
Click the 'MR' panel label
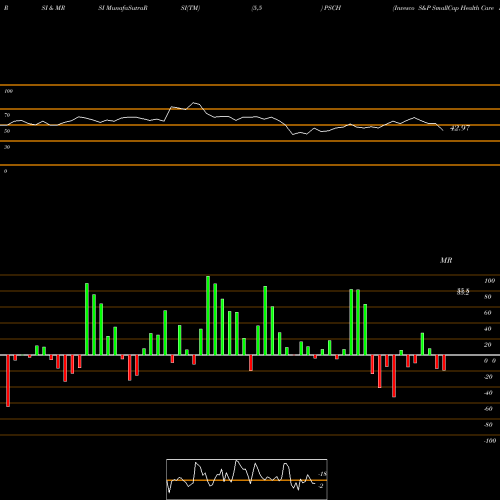coord(446,260)
